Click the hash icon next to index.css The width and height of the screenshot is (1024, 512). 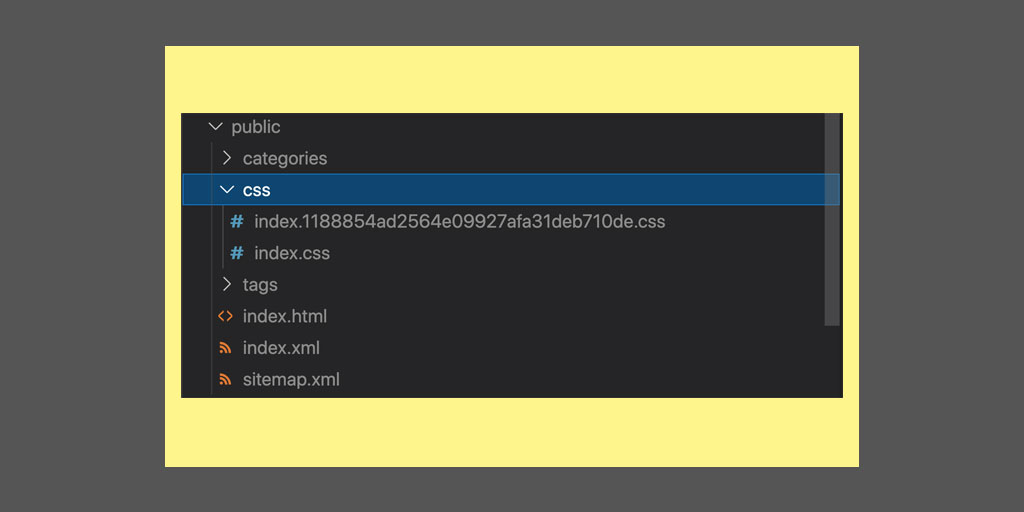tap(237, 254)
